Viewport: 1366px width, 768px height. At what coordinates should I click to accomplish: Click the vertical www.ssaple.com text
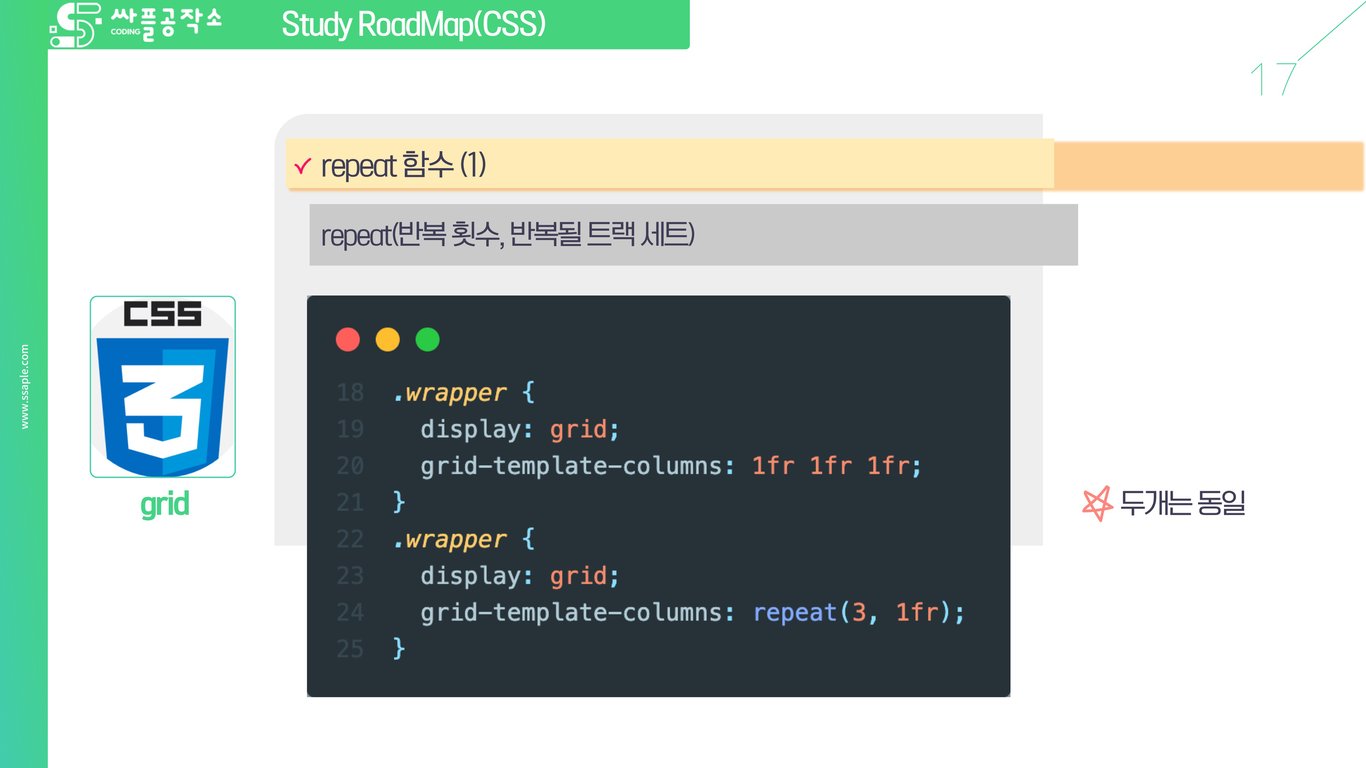pyautogui.click(x=25, y=386)
